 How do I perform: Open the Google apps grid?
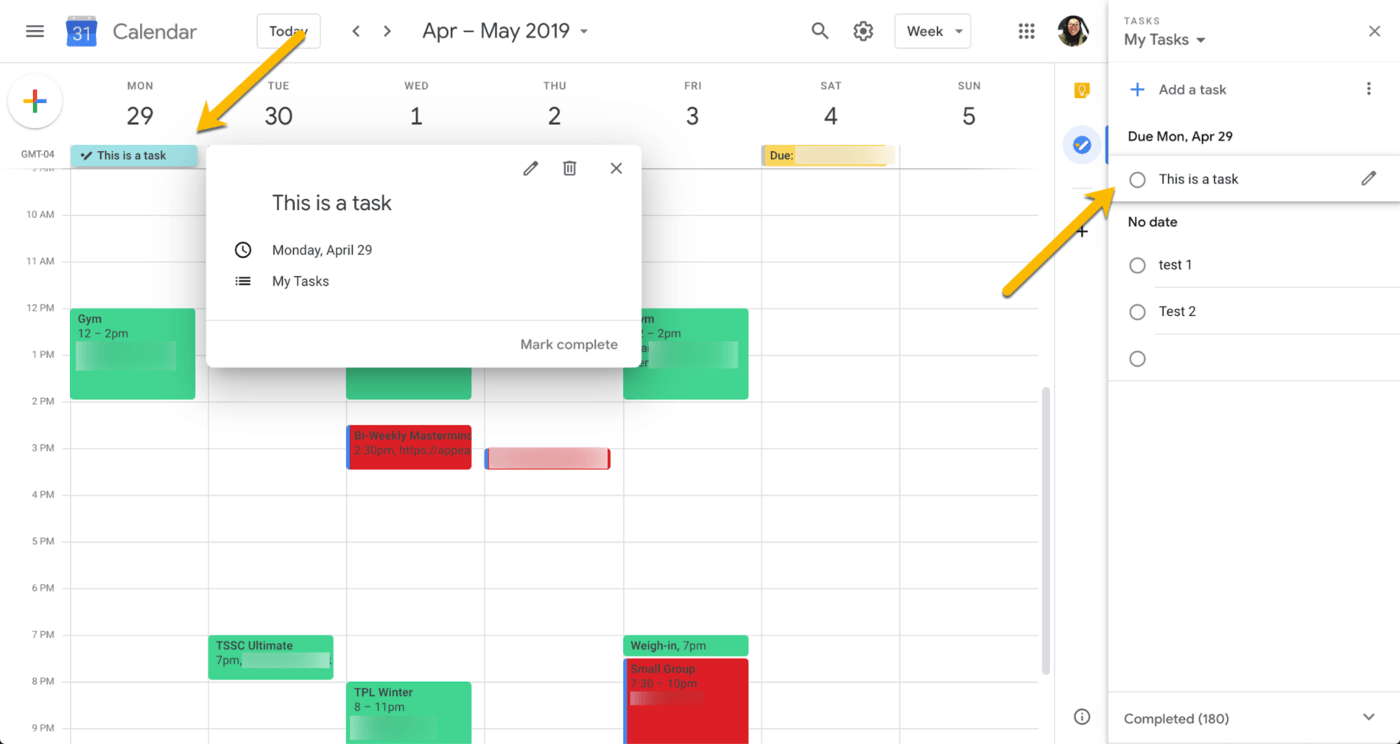pos(1026,31)
